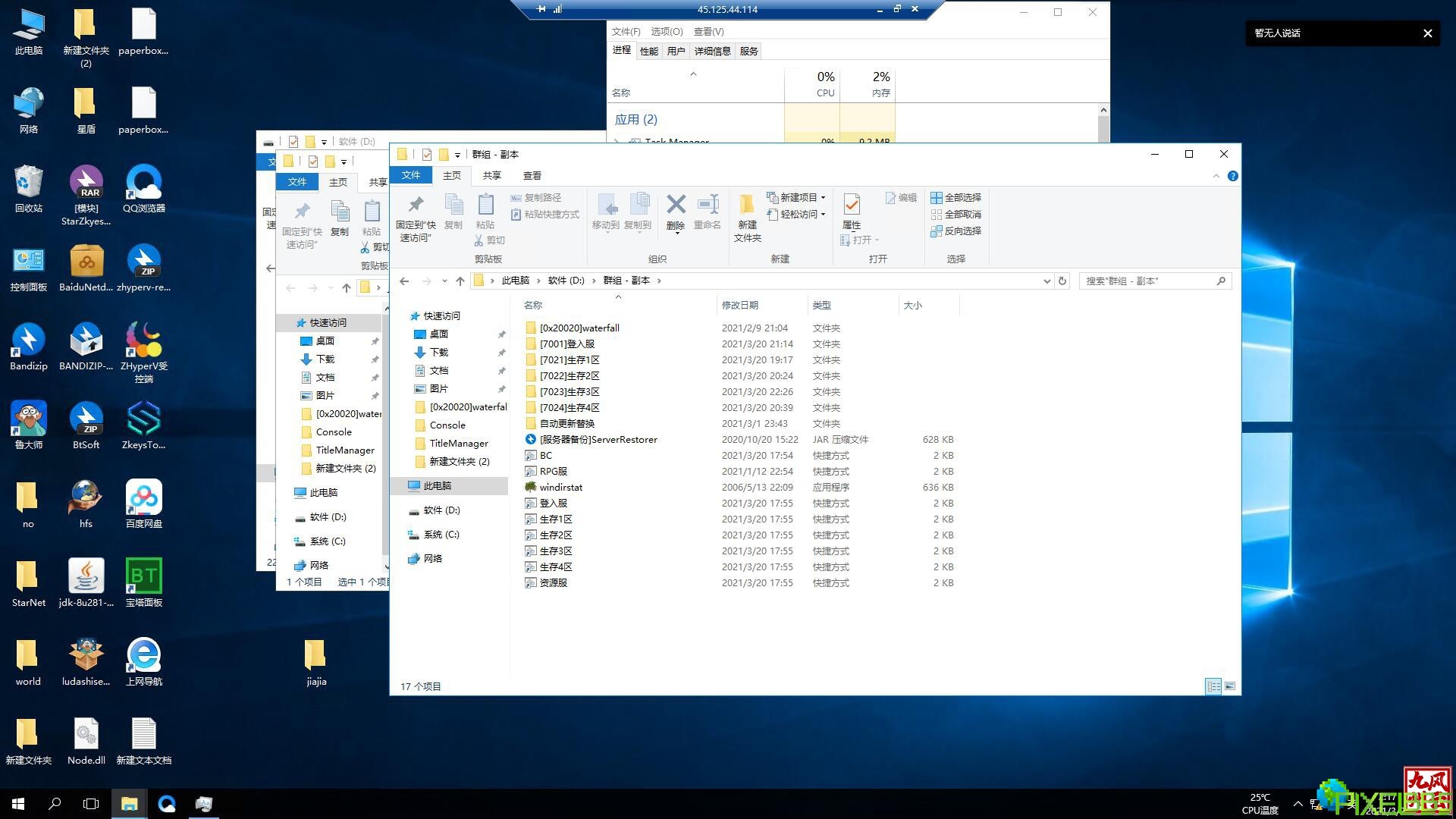The width and height of the screenshot is (1456, 819).
Task: Collapse the ribbon chevron
Action: pyautogui.click(x=1216, y=176)
